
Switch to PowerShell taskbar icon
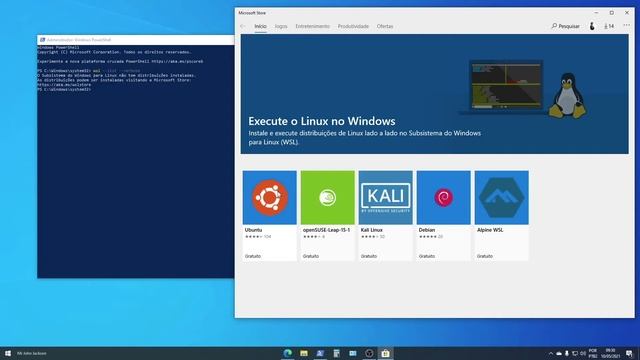[320, 353]
